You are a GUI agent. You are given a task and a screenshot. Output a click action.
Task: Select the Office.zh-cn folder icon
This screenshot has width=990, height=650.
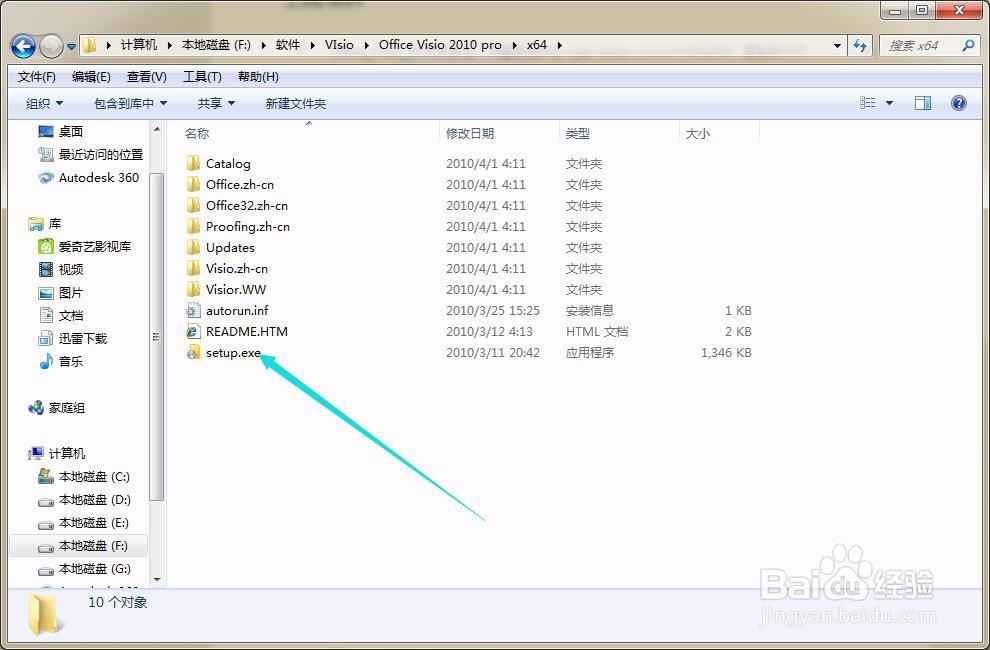193,184
